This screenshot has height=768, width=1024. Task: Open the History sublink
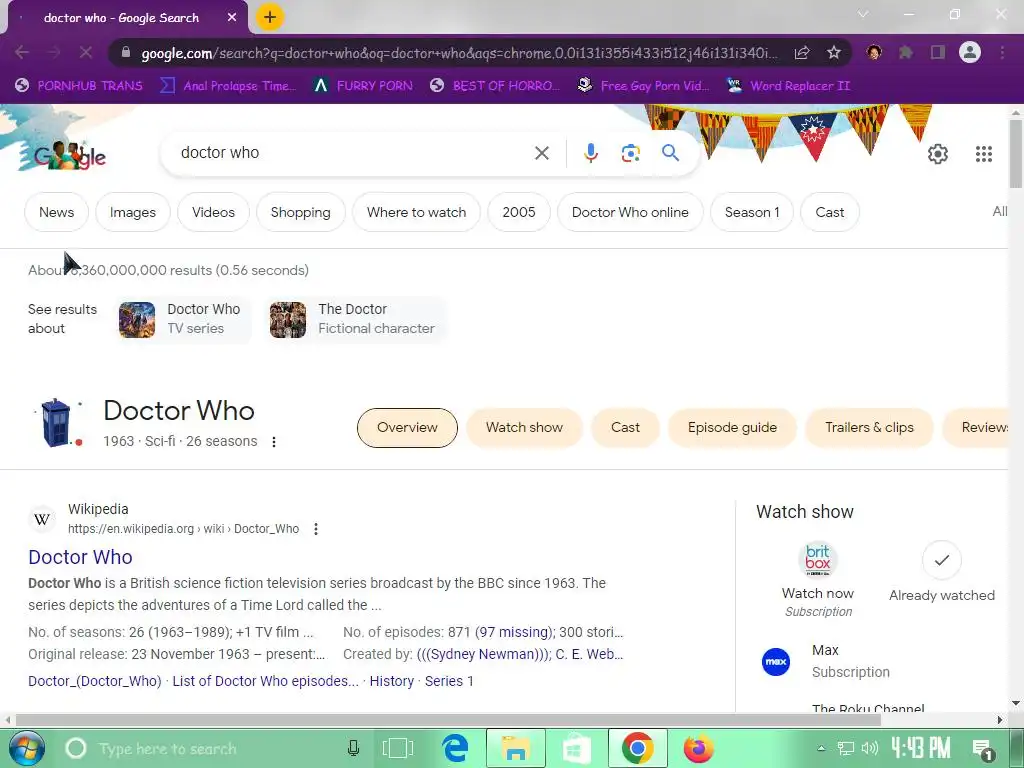coord(392,681)
